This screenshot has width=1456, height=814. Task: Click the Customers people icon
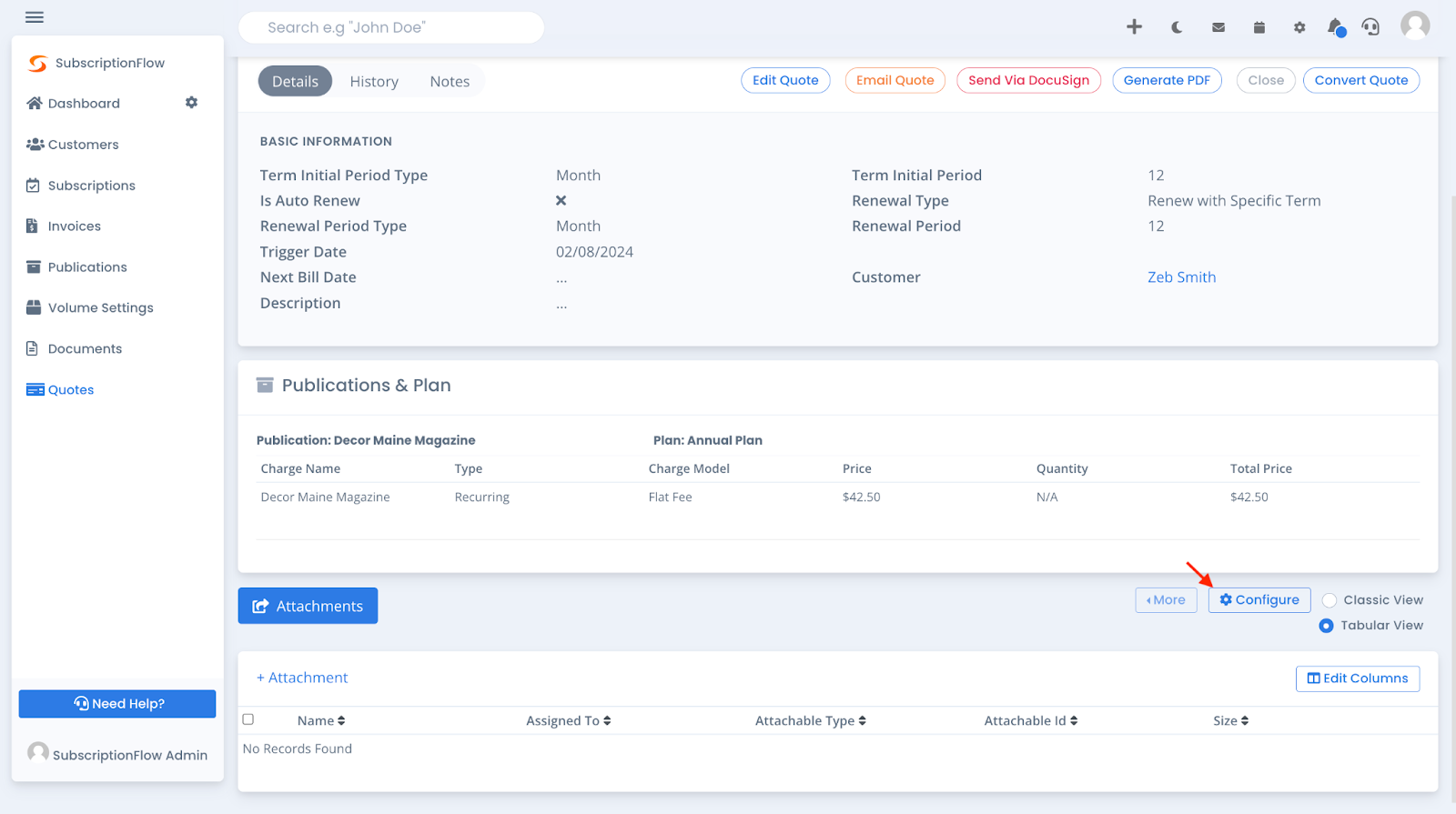point(35,144)
